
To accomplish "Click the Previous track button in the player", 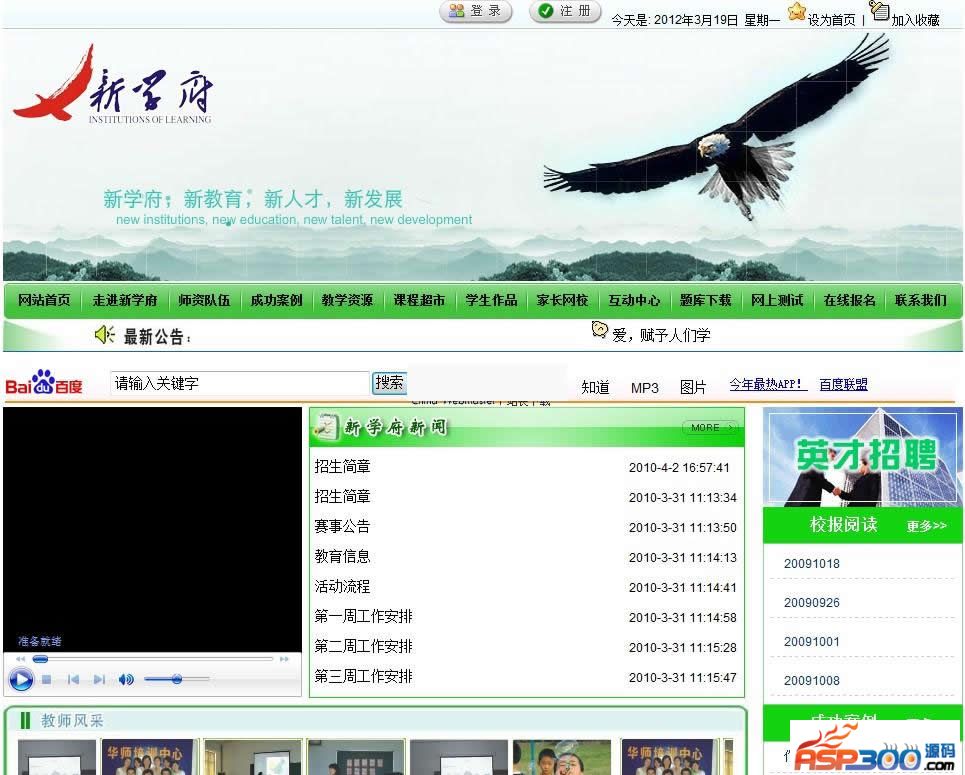I will tap(73, 680).
